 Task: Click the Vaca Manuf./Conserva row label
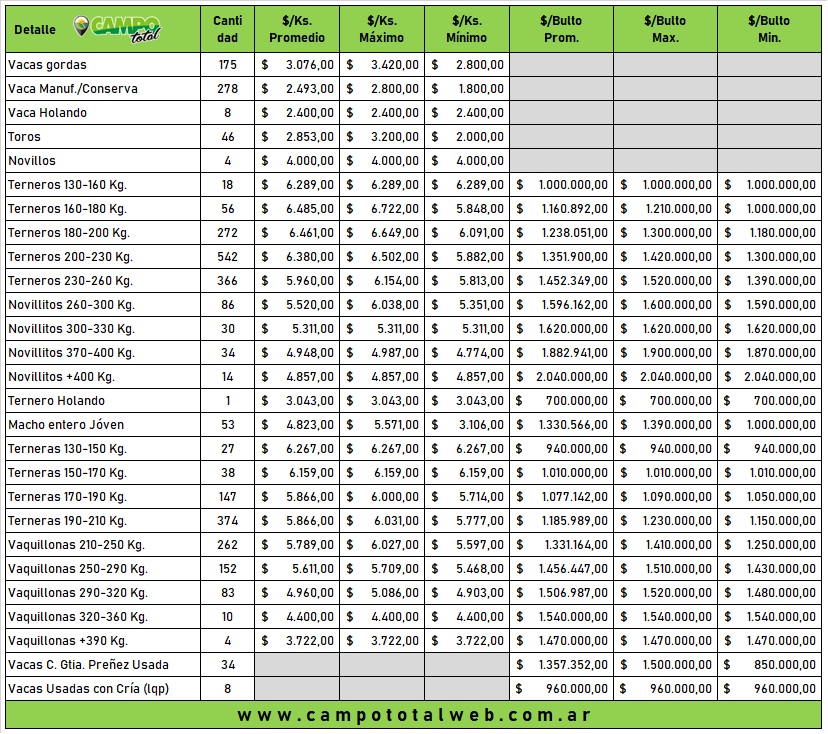point(72,89)
